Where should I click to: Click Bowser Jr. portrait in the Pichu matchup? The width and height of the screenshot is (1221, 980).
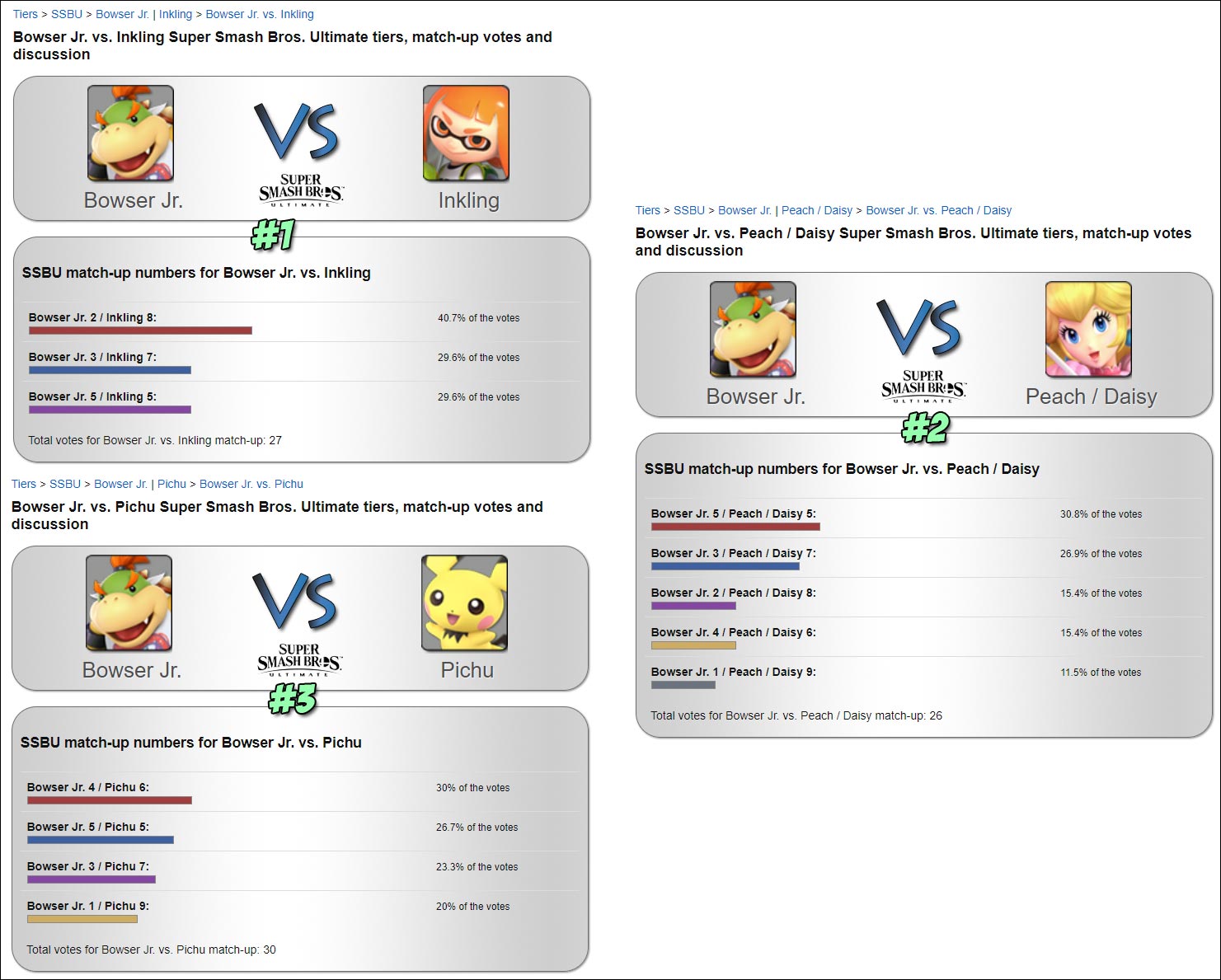[129, 603]
